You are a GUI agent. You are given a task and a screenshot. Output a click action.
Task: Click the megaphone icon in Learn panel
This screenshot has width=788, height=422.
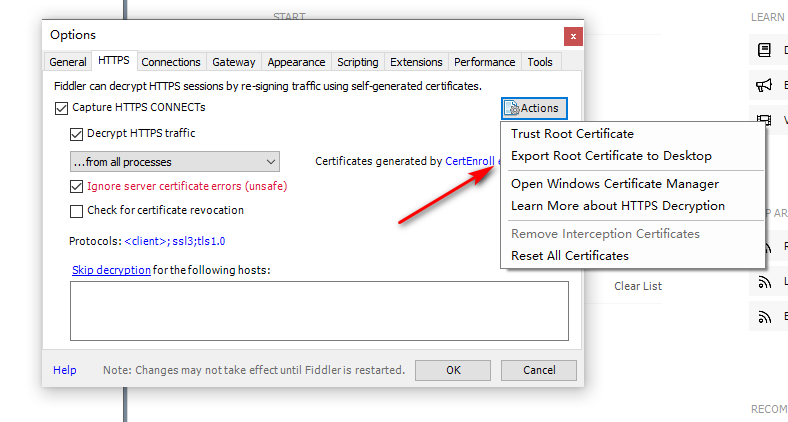pos(764,85)
